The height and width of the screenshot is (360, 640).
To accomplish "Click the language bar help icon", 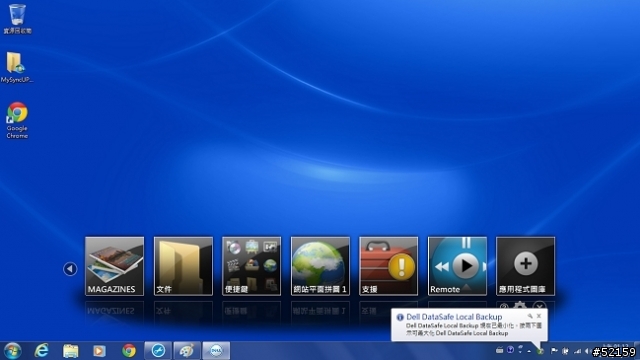I will pos(511,350).
